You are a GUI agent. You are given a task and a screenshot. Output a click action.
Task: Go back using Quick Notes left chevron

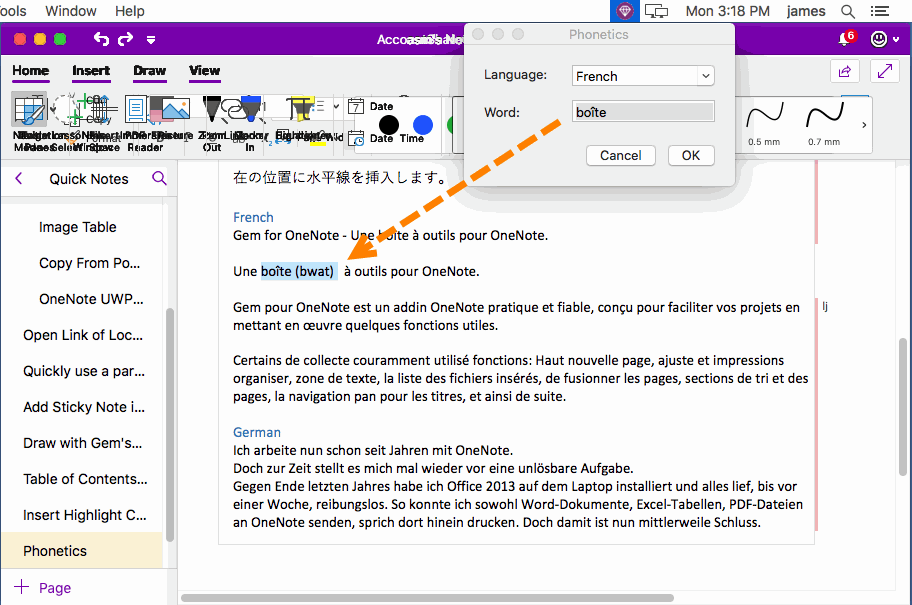19,179
